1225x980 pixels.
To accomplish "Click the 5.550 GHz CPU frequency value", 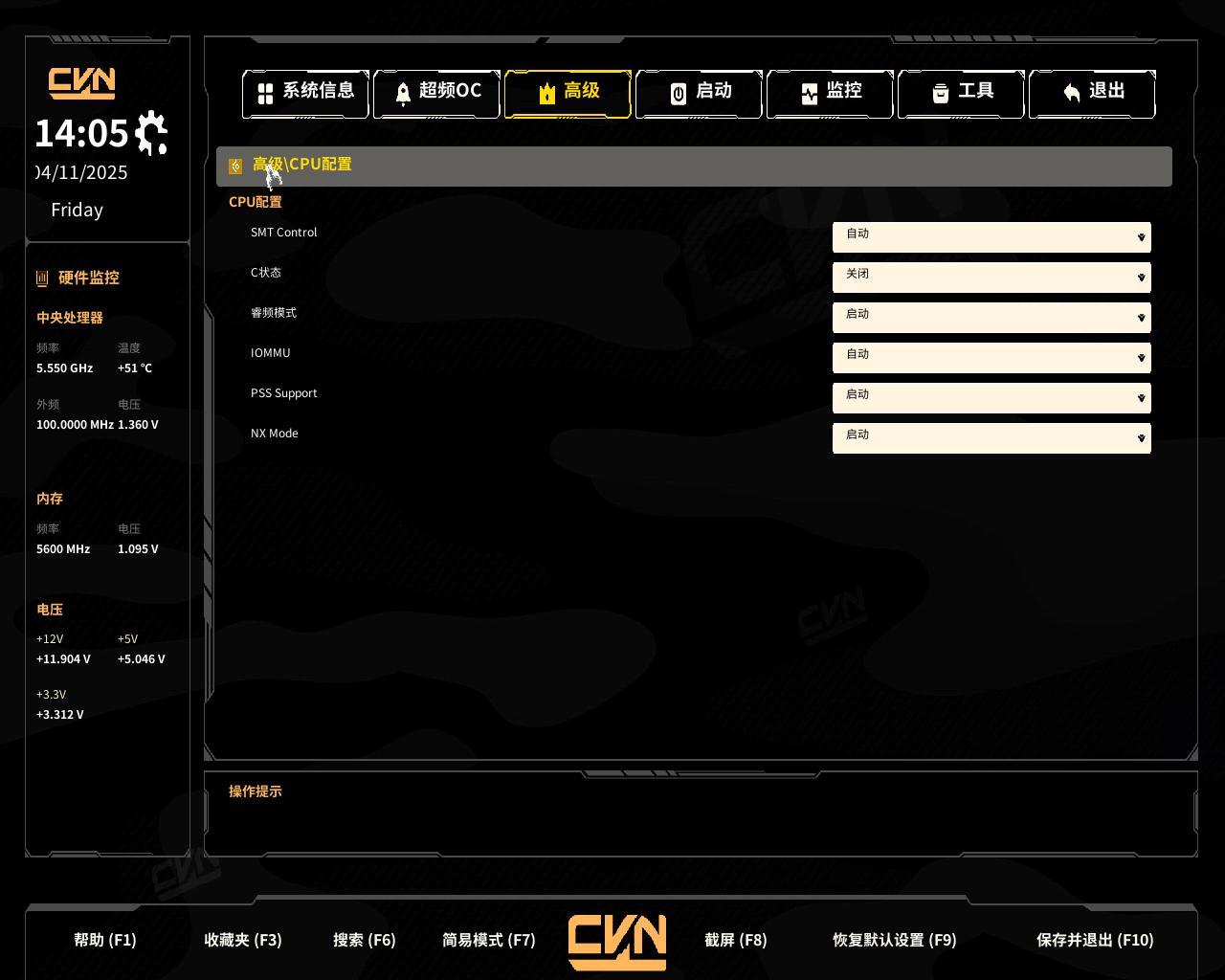I will pyautogui.click(x=65, y=368).
